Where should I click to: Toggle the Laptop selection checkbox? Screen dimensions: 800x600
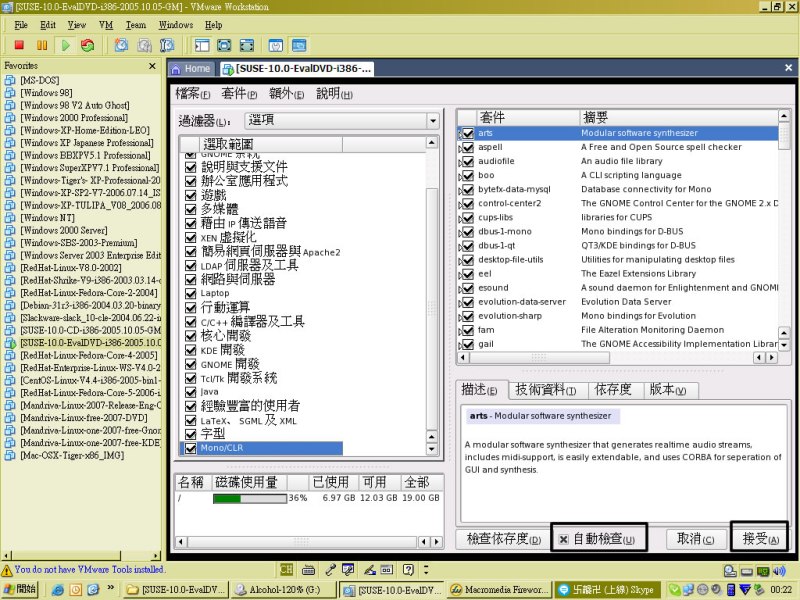(190, 293)
